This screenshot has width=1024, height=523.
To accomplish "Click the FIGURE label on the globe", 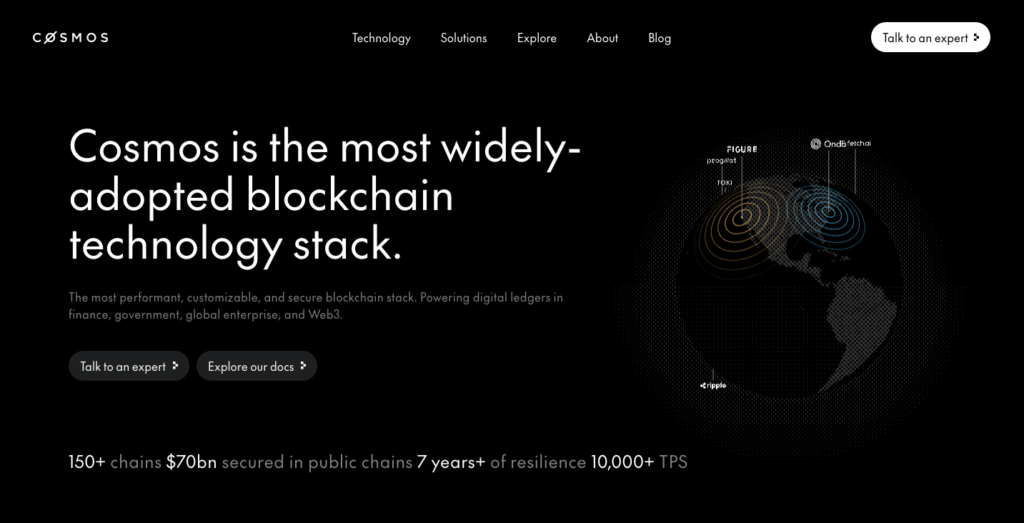I will point(741,149).
